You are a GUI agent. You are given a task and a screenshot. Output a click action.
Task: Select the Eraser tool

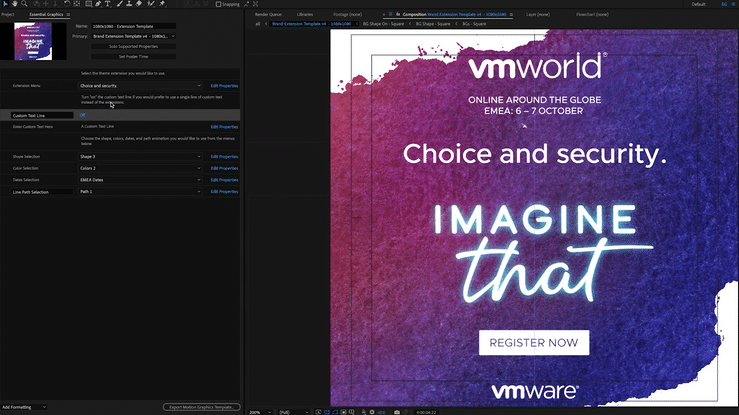(139, 4)
